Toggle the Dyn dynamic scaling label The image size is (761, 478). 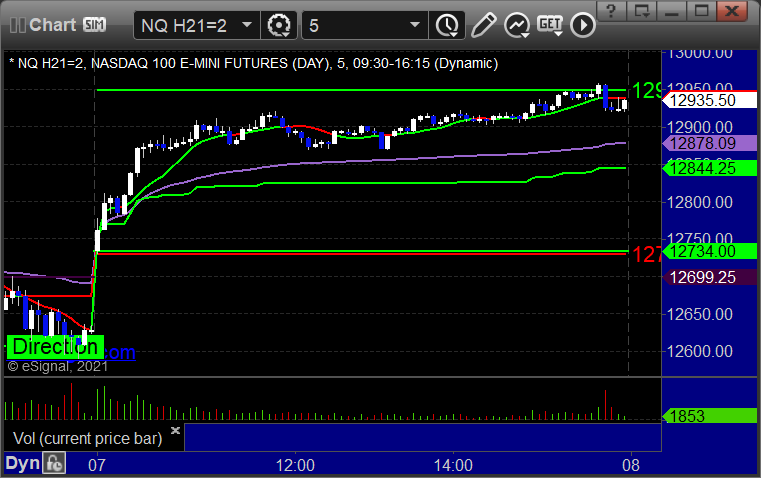point(22,464)
